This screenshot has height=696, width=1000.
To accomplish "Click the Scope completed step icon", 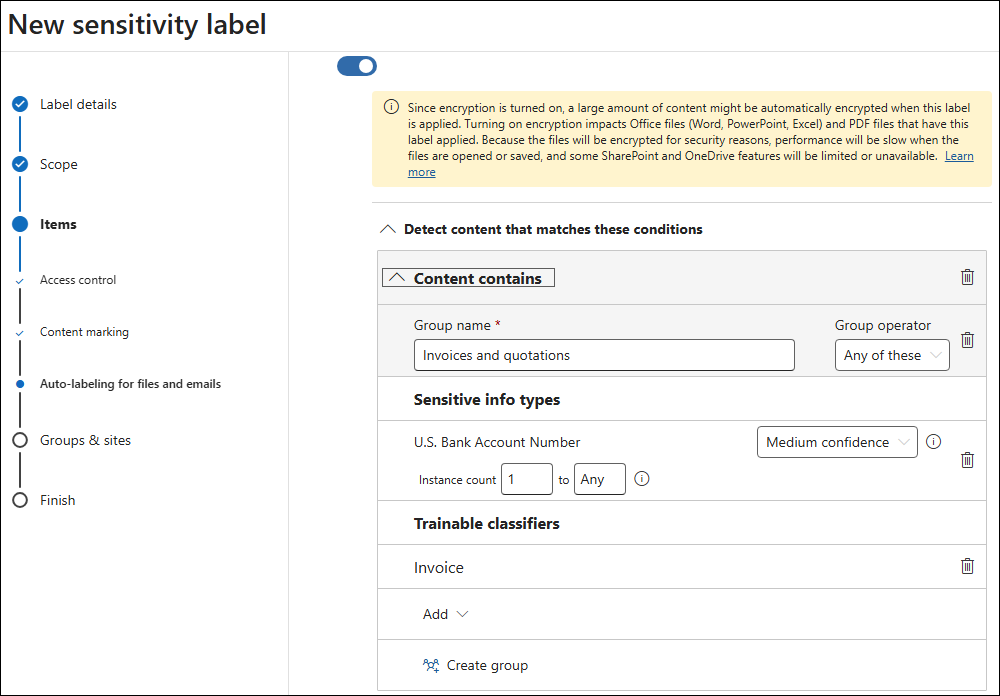I will (x=20, y=164).
